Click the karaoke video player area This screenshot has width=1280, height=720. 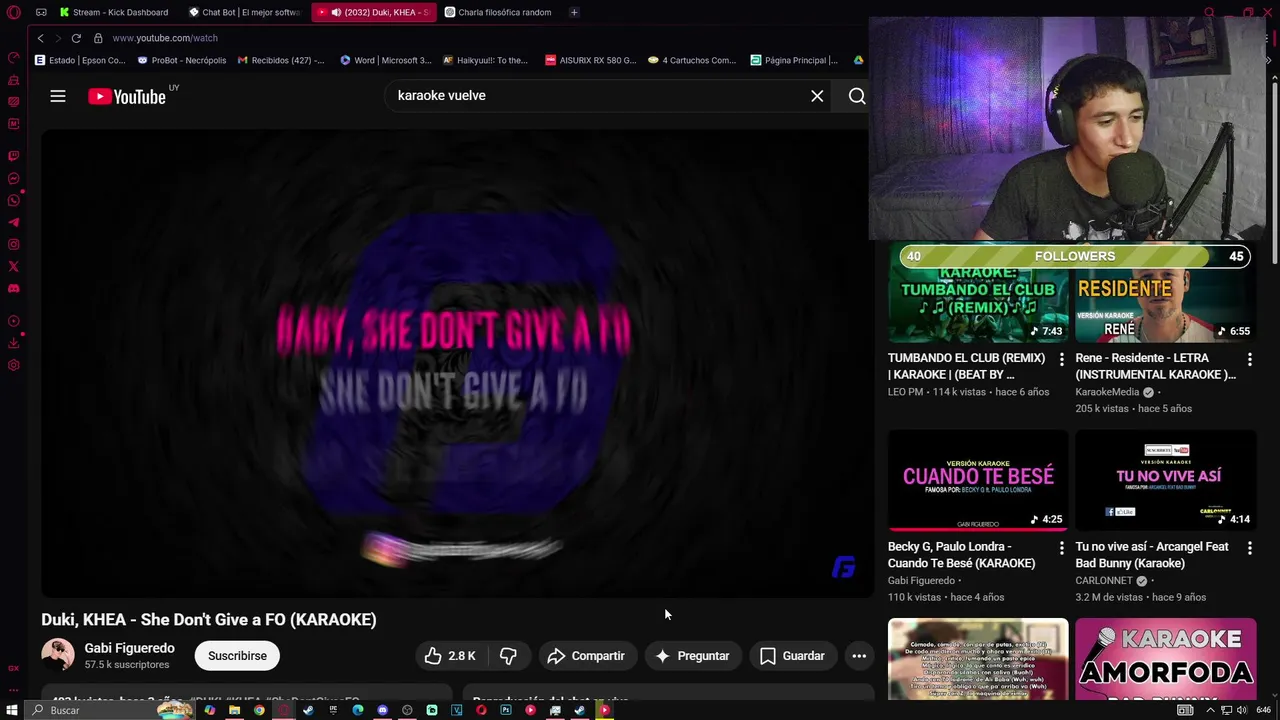point(457,364)
